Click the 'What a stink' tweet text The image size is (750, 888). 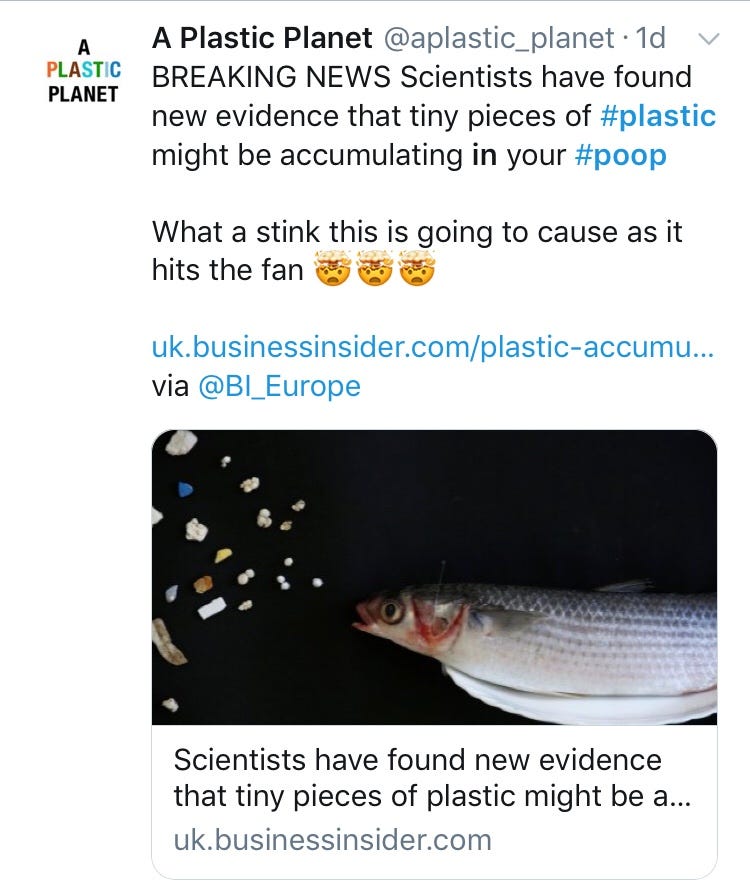point(417,232)
